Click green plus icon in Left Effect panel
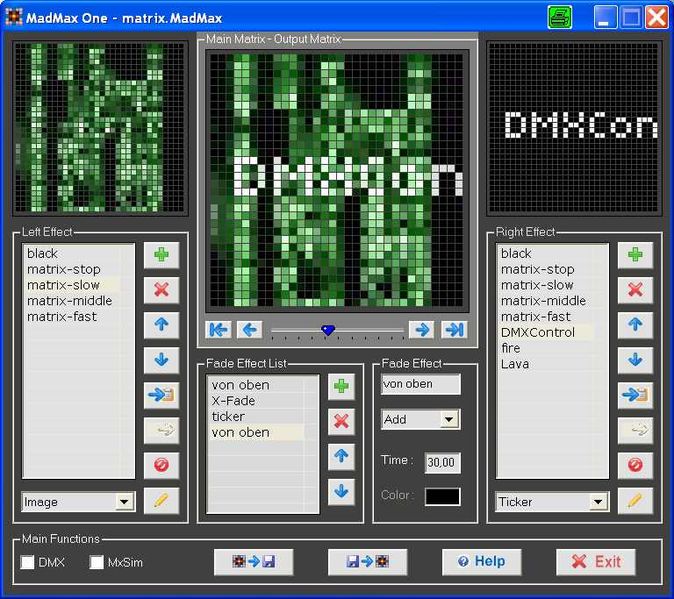This screenshot has height=599, width=674. tap(161, 255)
